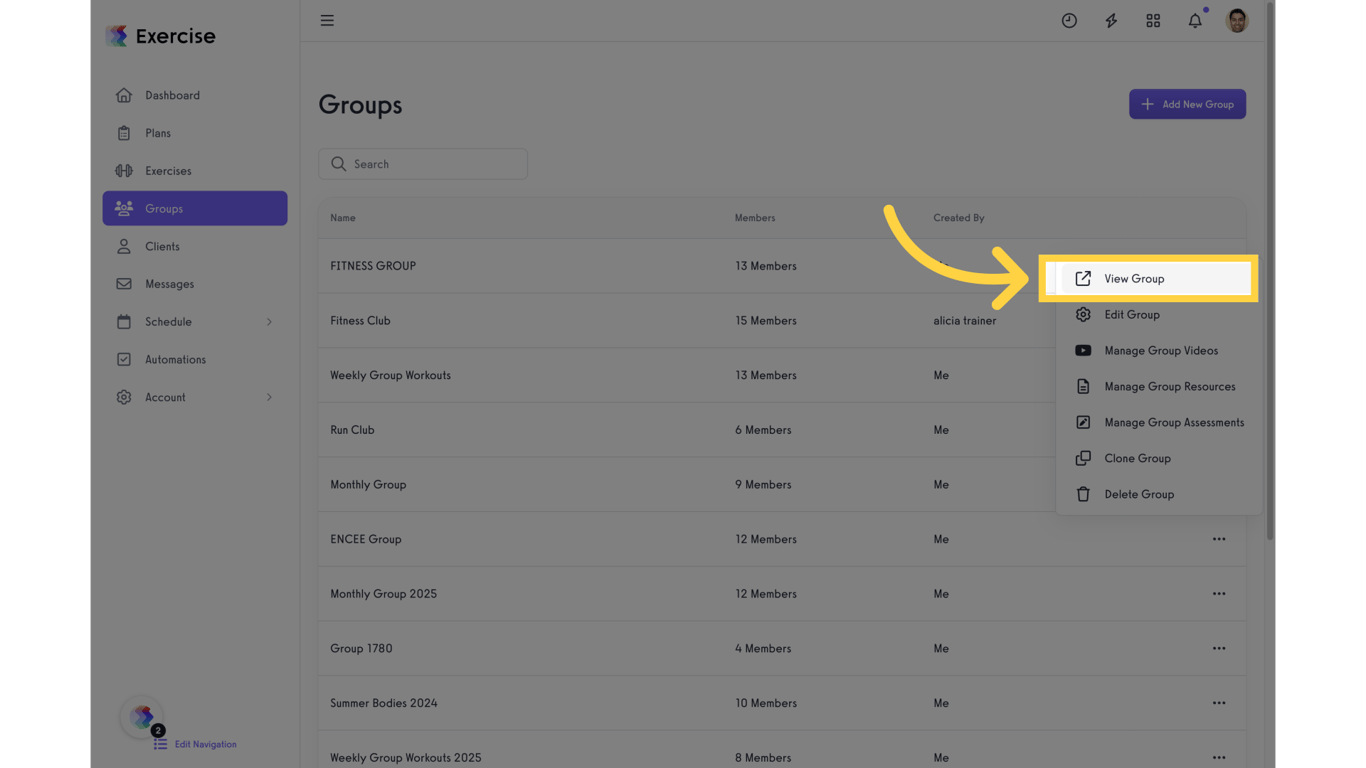
Task: Click the Delete Group trash icon
Action: (x=1083, y=494)
